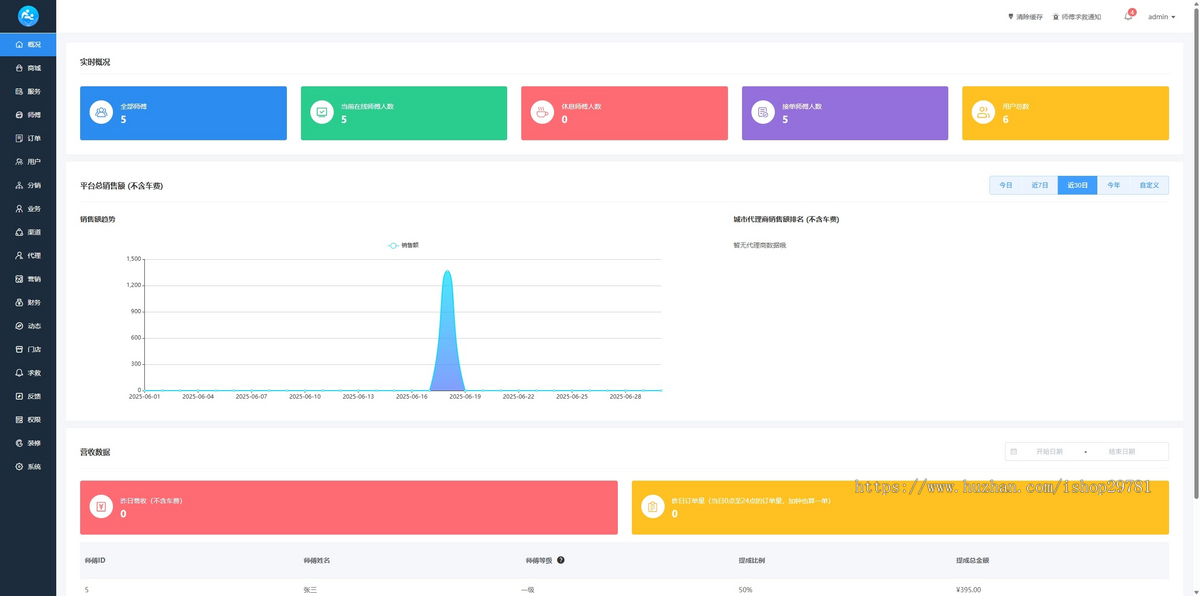Viewport: 1200px width, 596px height.
Task: Open the 权限 permissions sidebar item
Action: [28, 420]
